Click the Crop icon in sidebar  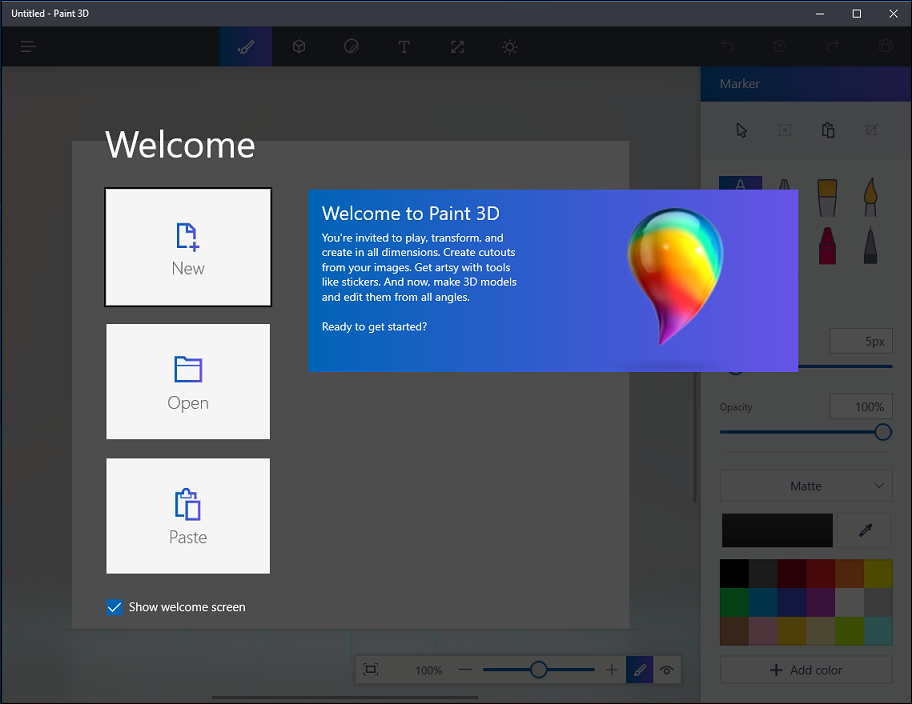coord(871,130)
